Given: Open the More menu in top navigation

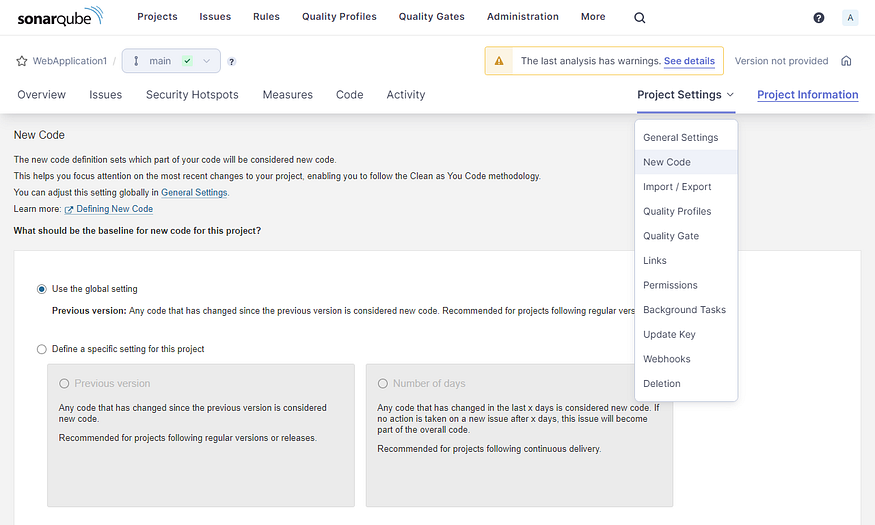Looking at the screenshot, I should point(593,17).
